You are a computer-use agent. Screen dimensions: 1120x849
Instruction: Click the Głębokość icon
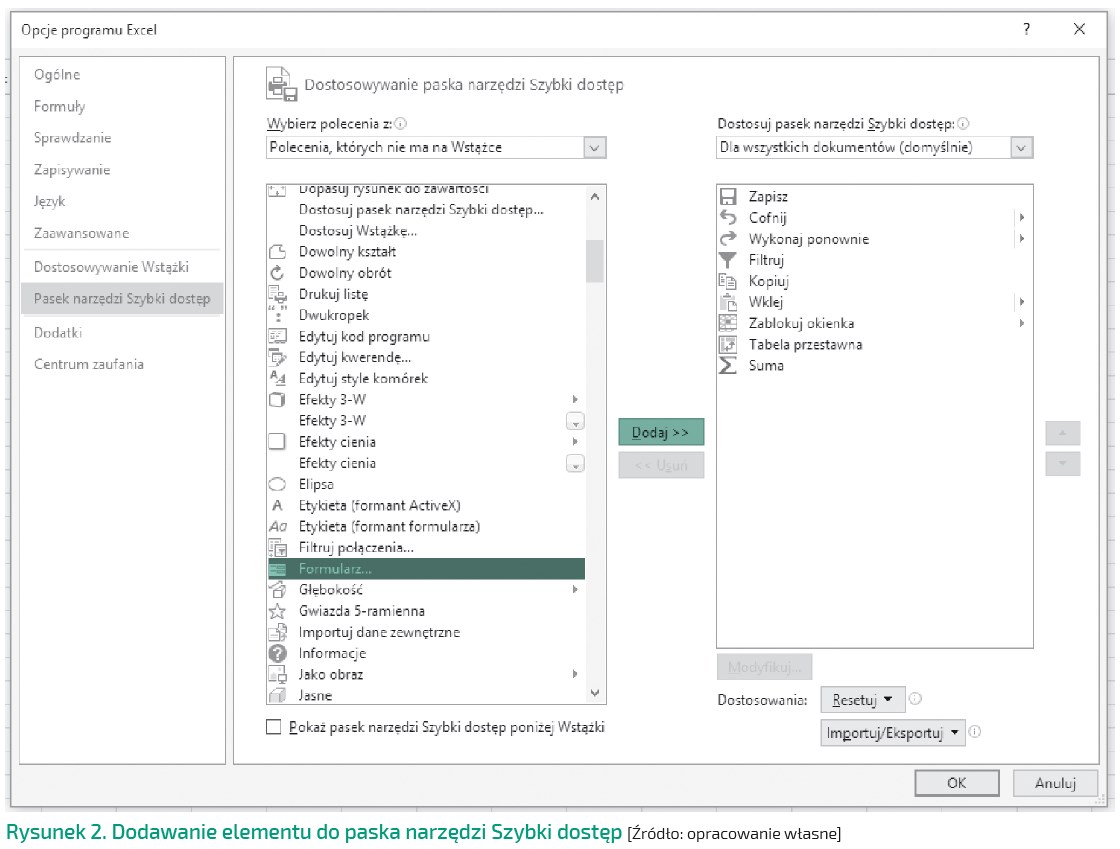tap(277, 590)
